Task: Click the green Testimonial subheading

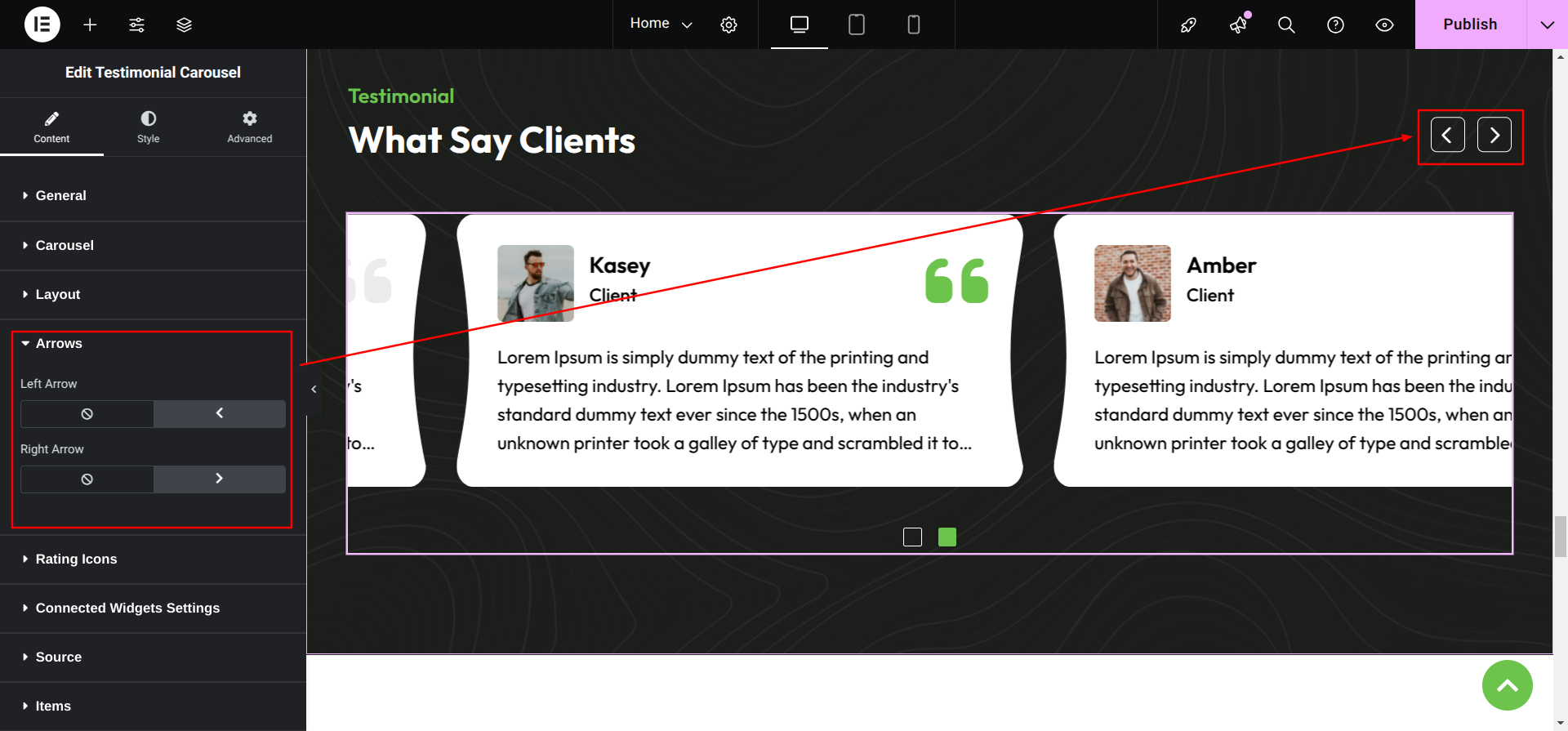Action: (x=401, y=96)
